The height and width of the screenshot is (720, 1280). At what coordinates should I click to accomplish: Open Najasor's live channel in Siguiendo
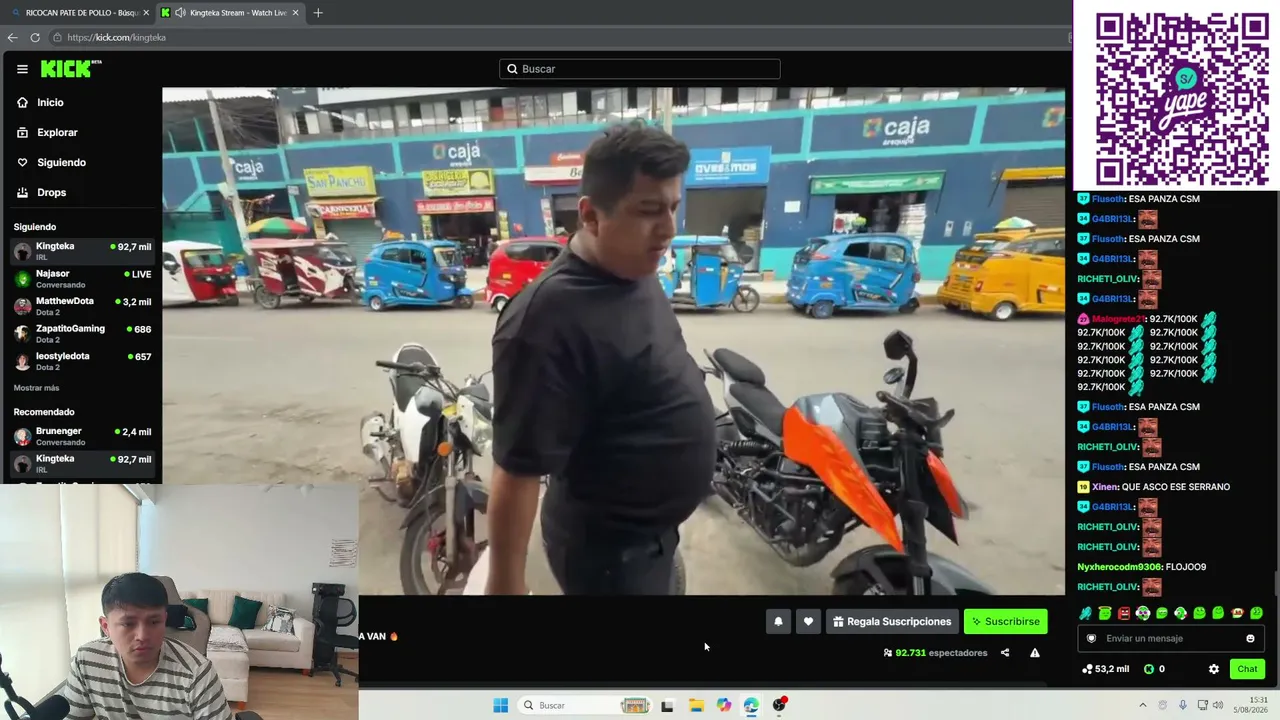click(81, 279)
